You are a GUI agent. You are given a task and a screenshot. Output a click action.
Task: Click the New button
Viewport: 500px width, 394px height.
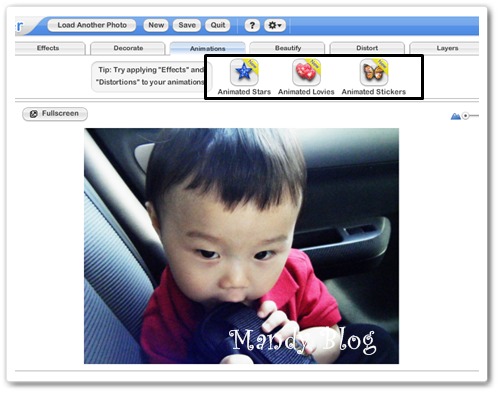tap(156, 25)
